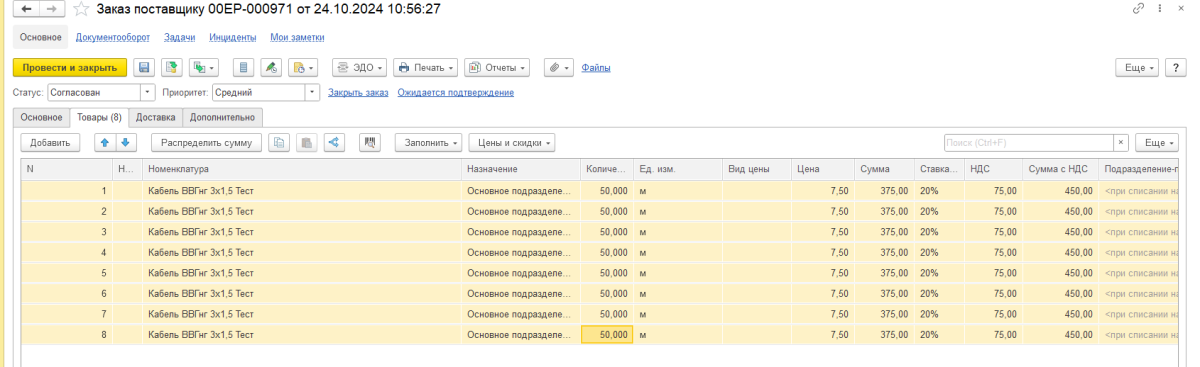Viewport: 1200px width, 367px height.
Task: Switch to the Доставка tab
Action: (x=155, y=117)
